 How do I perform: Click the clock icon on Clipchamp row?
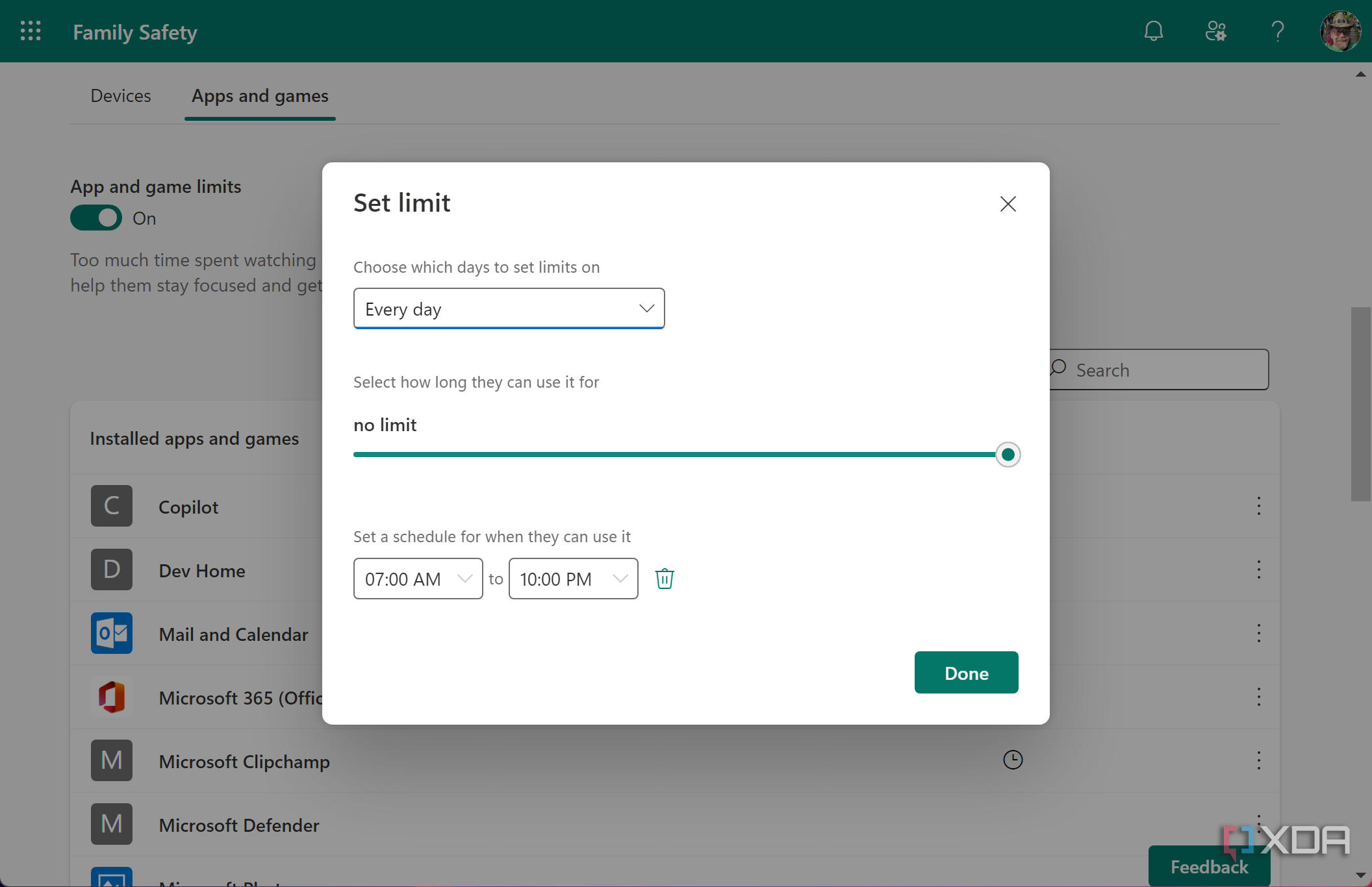[1013, 760]
